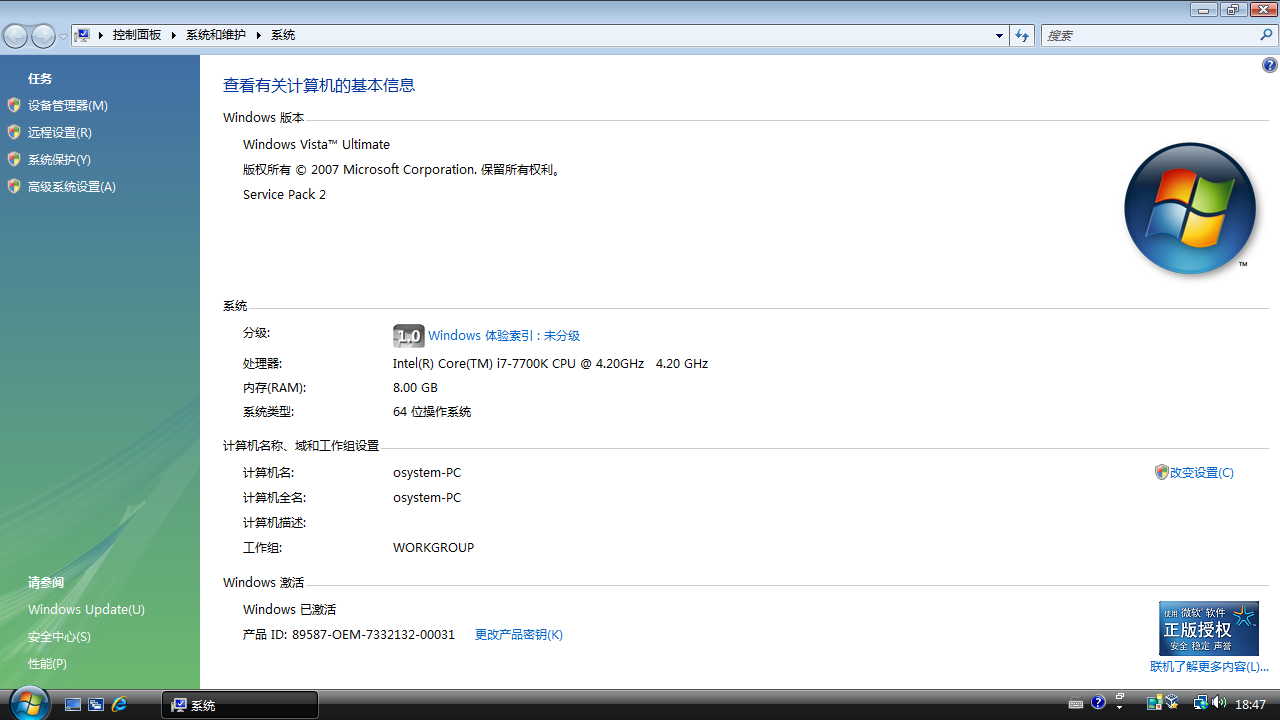
Task: Open the Windows 体验索引: 未分级 link
Action: [504, 336]
